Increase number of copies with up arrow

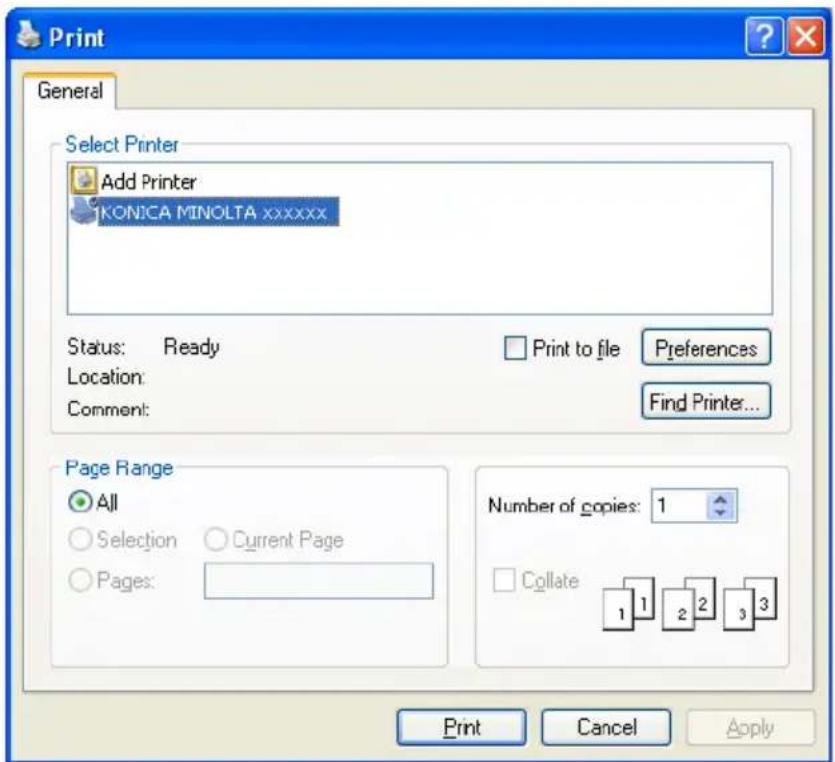coord(721,499)
